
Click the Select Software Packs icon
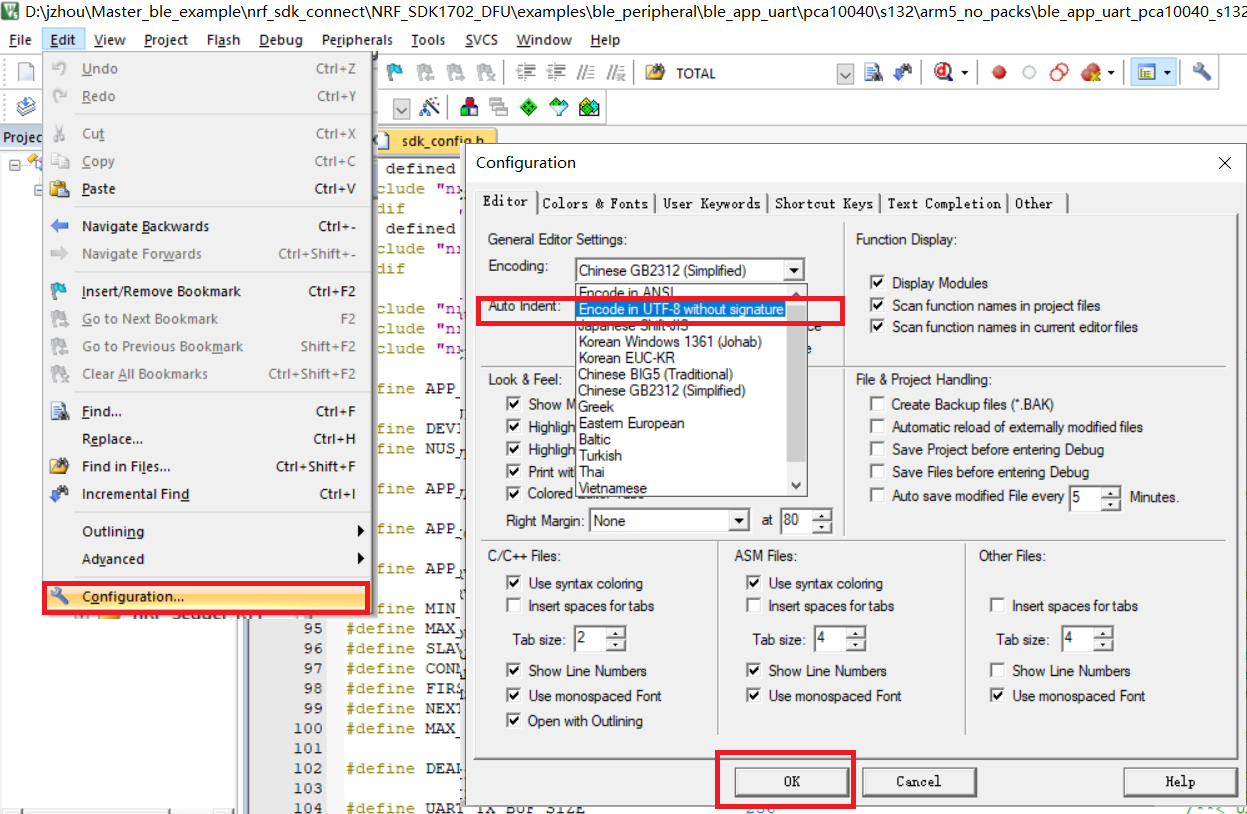559,107
